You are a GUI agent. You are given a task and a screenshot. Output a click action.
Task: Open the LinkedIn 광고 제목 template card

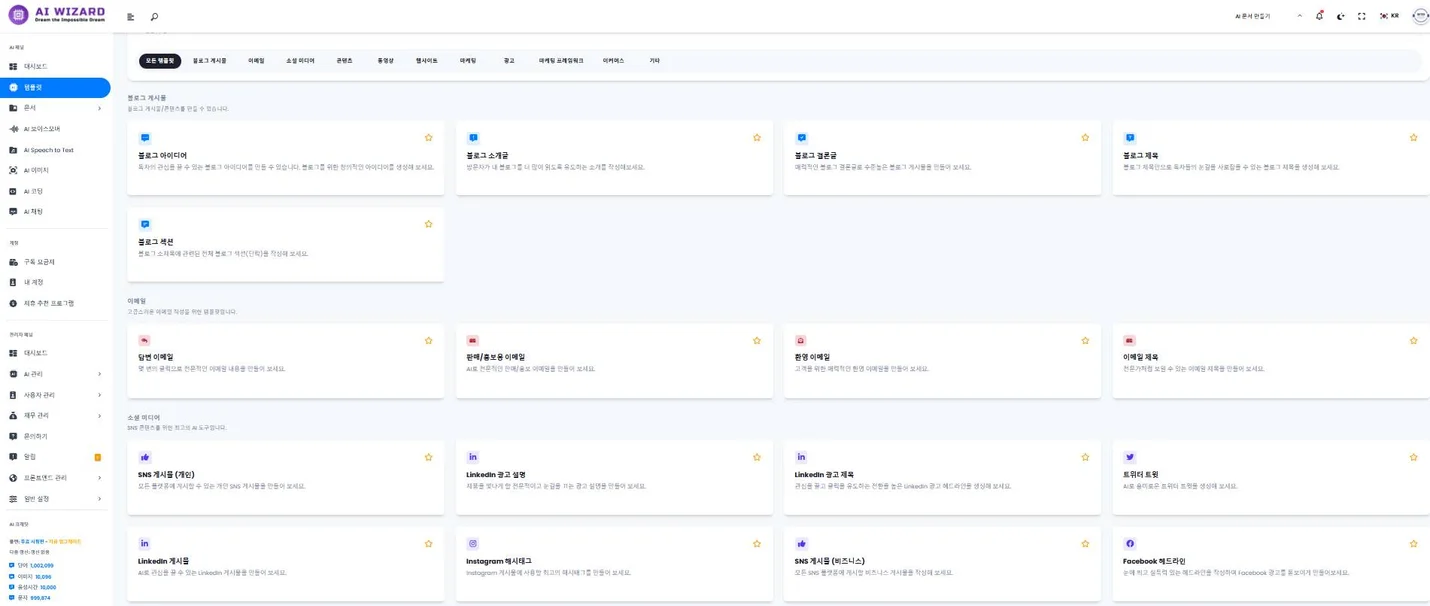[x=942, y=478]
